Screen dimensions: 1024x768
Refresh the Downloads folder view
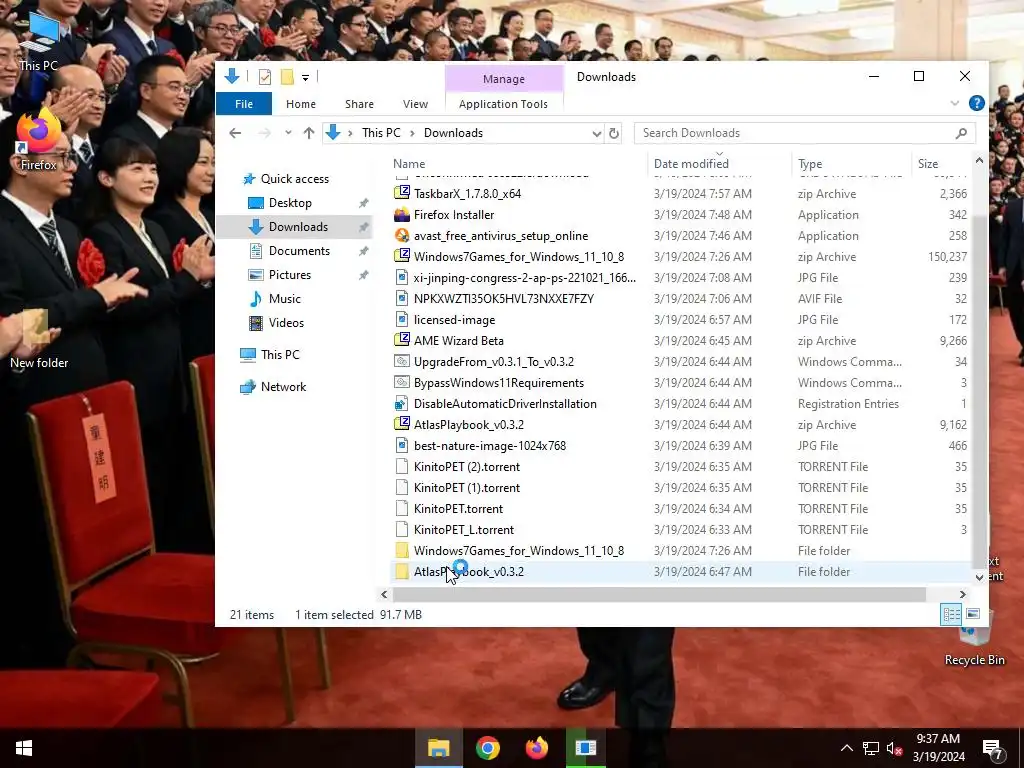point(614,133)
